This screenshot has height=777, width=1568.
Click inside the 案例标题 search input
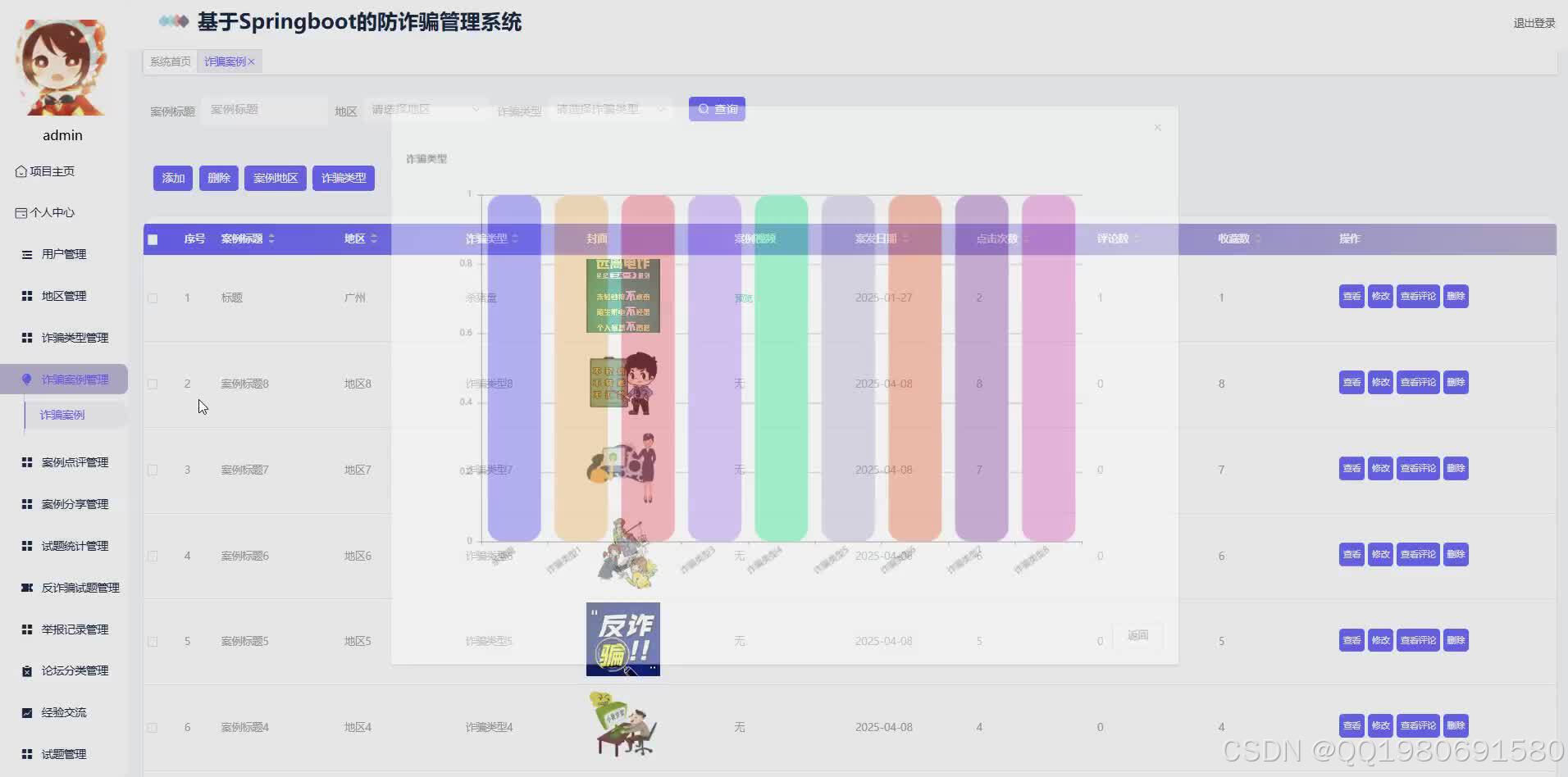[x=262, y=109]
